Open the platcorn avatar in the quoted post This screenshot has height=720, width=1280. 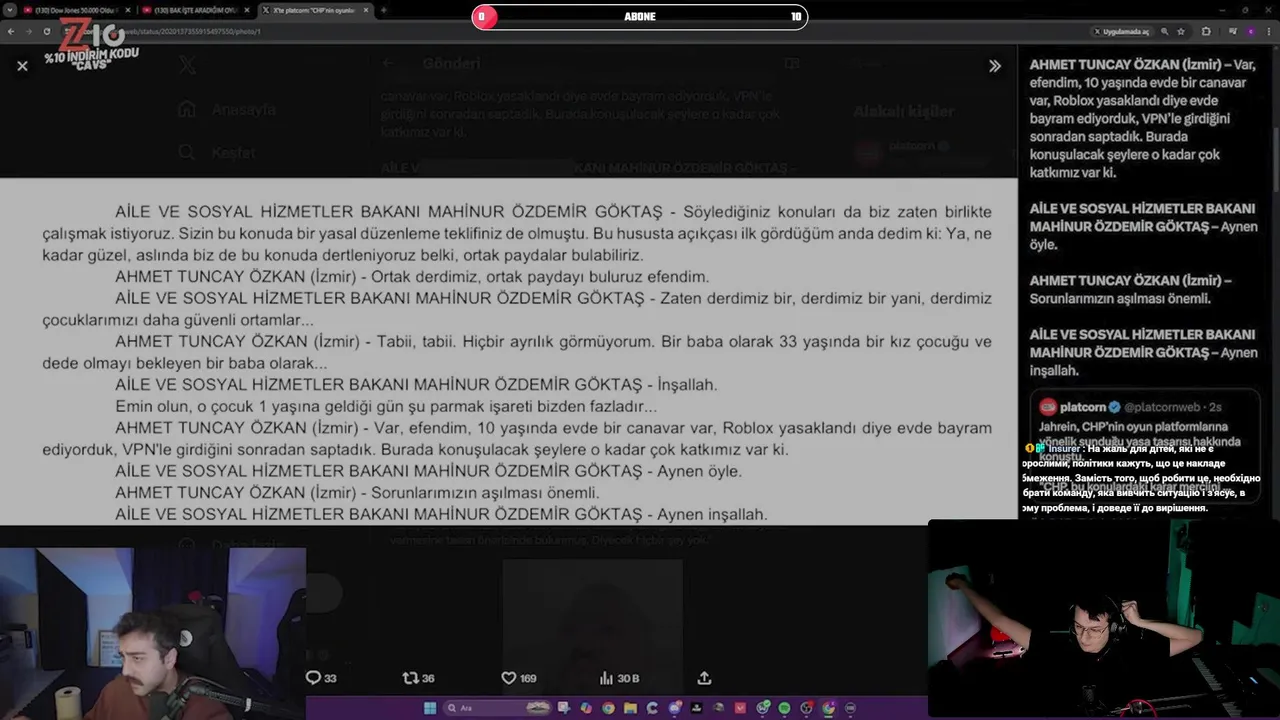coord(1048,407)
